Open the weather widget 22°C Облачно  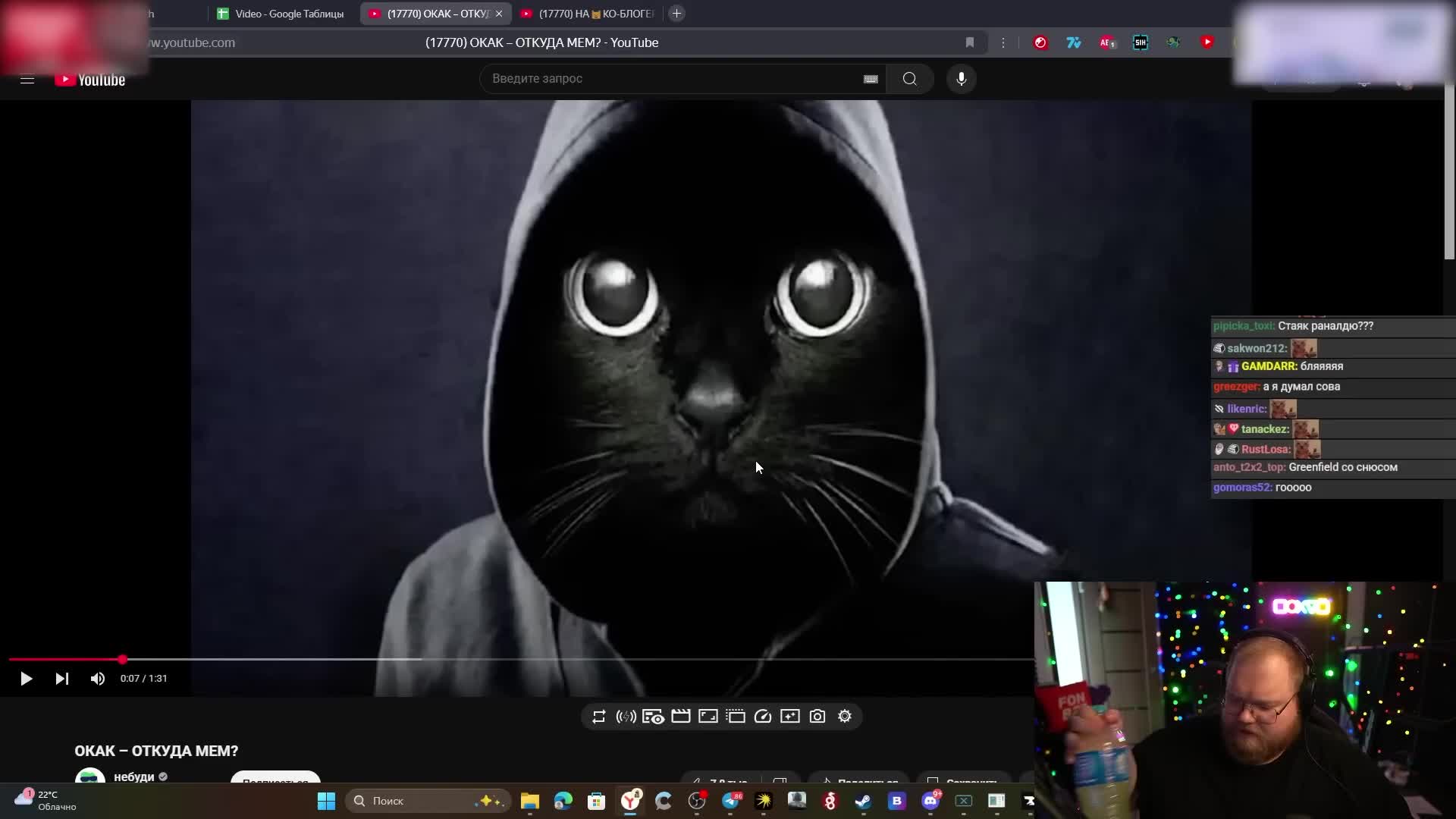click(x=45, y=801)
